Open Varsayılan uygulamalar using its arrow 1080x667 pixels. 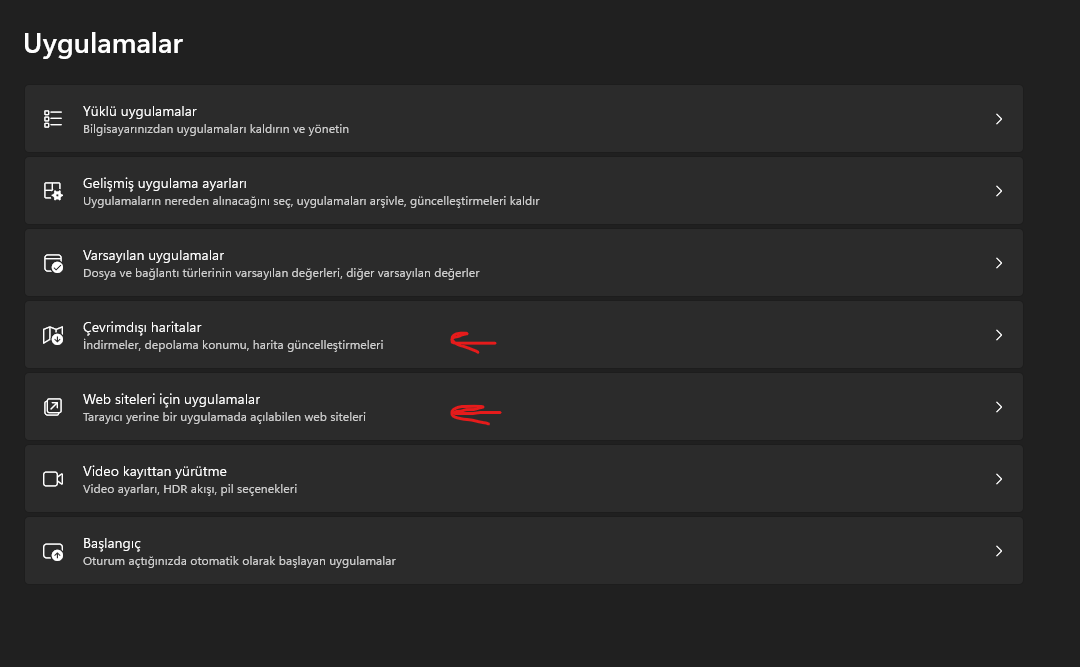coord(998,263)
